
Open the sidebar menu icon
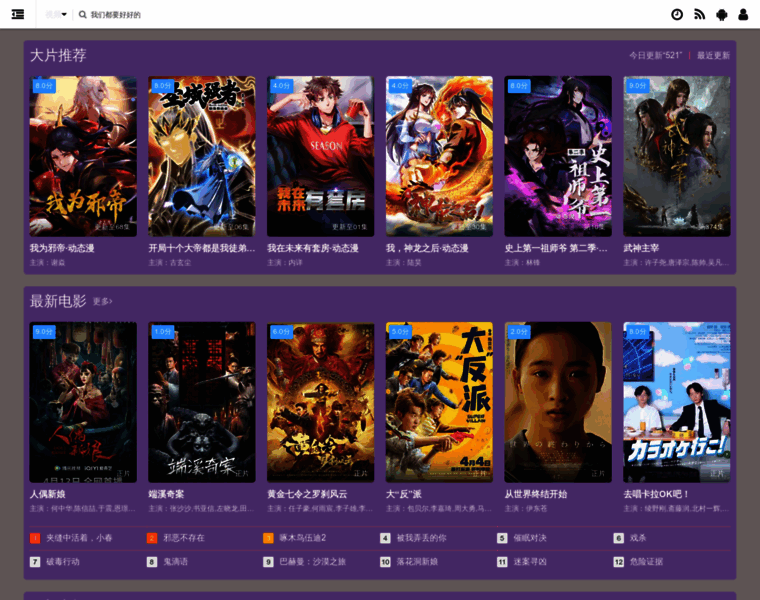18,15
